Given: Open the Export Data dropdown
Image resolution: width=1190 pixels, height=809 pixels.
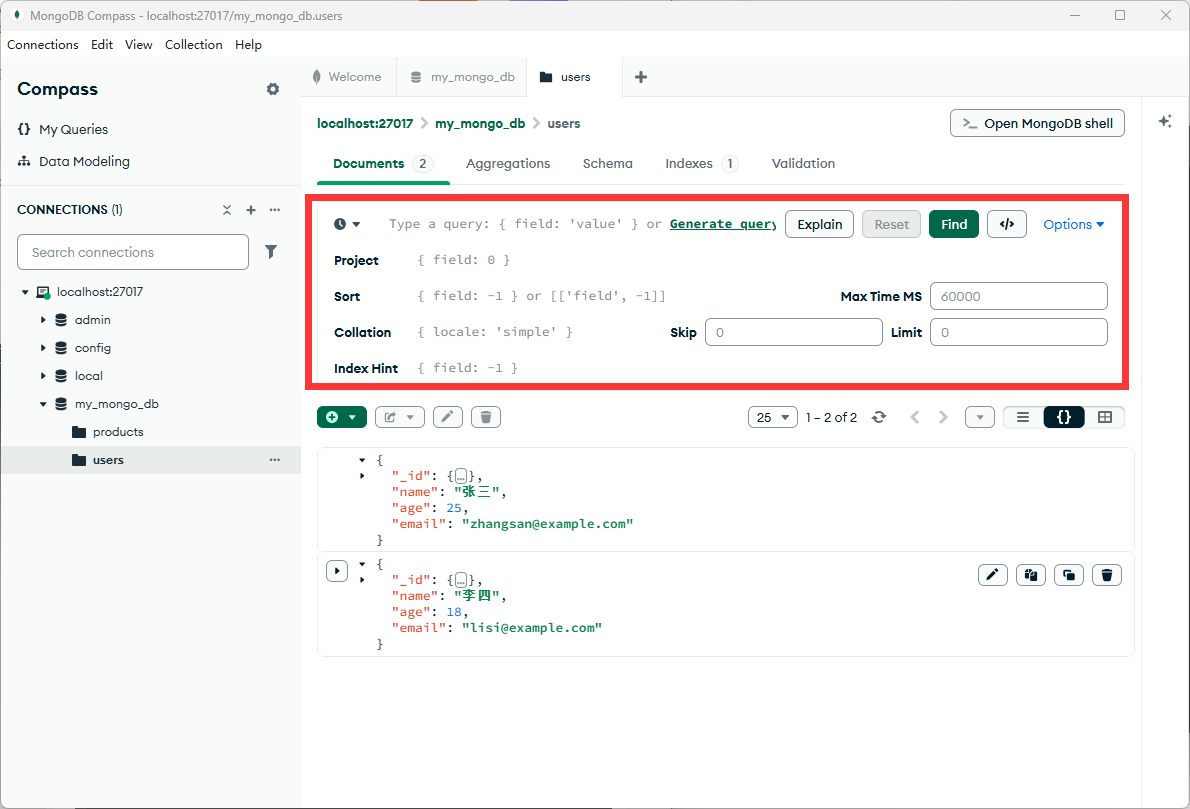Looking at the screenshot, I should [x=399, y=417].
